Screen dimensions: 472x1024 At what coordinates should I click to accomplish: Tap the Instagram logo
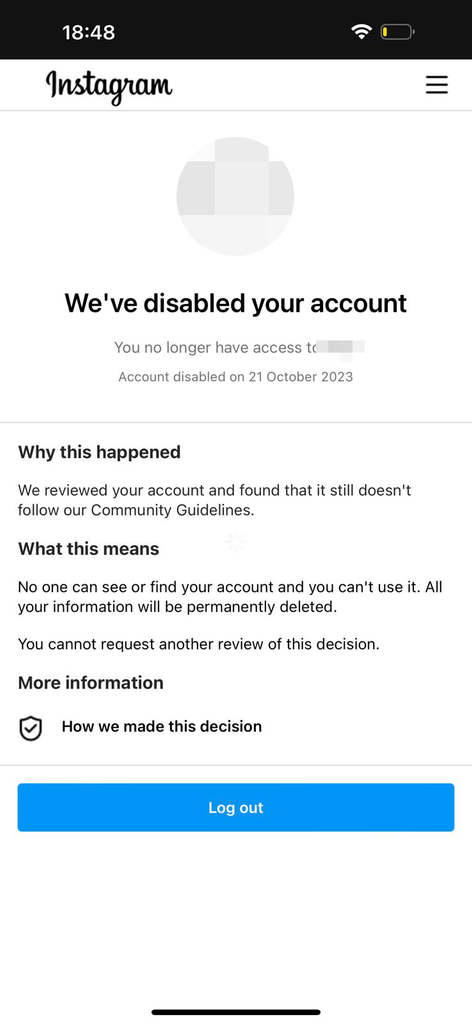(109, 86)
